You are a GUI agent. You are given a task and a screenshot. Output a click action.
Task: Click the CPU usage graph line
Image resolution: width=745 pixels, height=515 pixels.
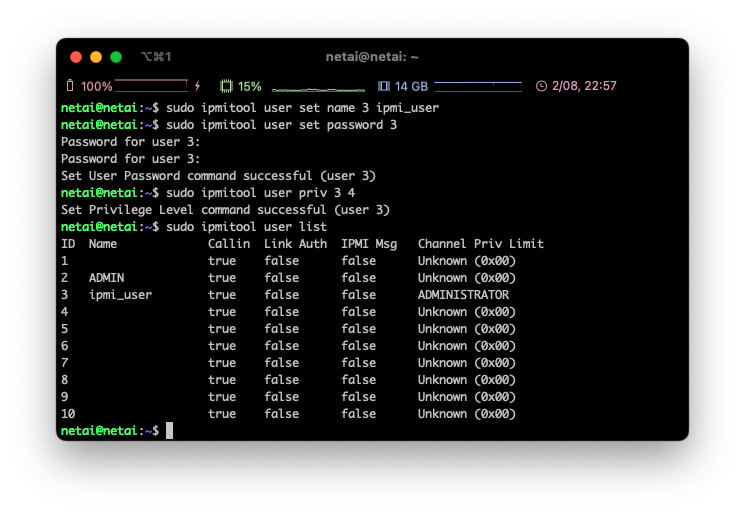[x=318, y=89]
